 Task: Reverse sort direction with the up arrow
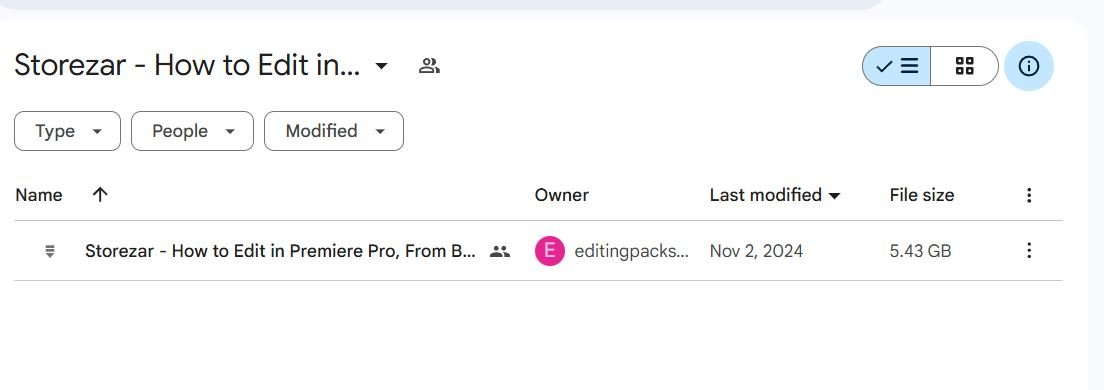coord(100,195)
